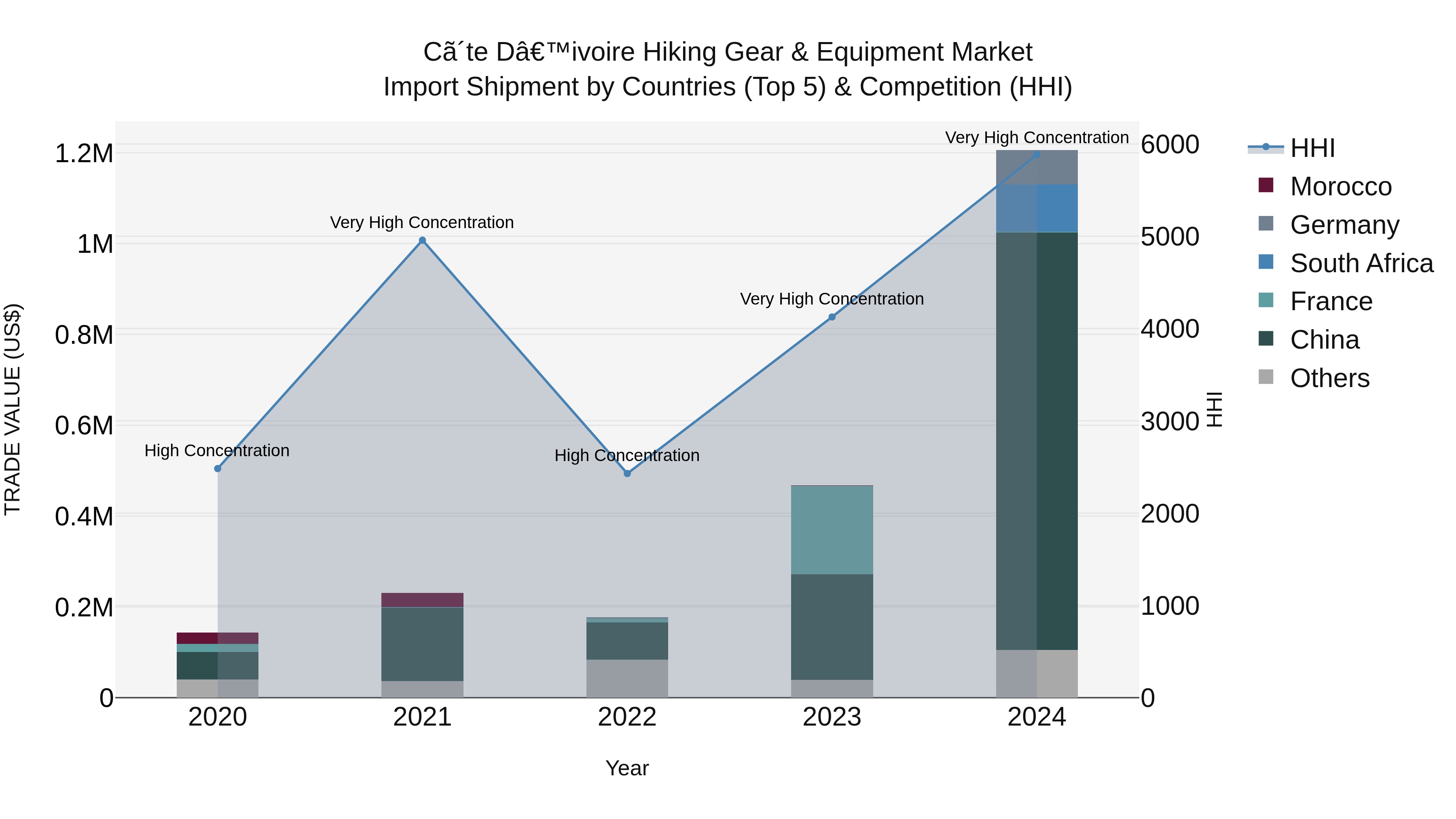The height and width of the screenshot is (819, 1456).
Task: Click the 'TRADE VALUE (US$)' axis title
Action: tap(13, 409)
